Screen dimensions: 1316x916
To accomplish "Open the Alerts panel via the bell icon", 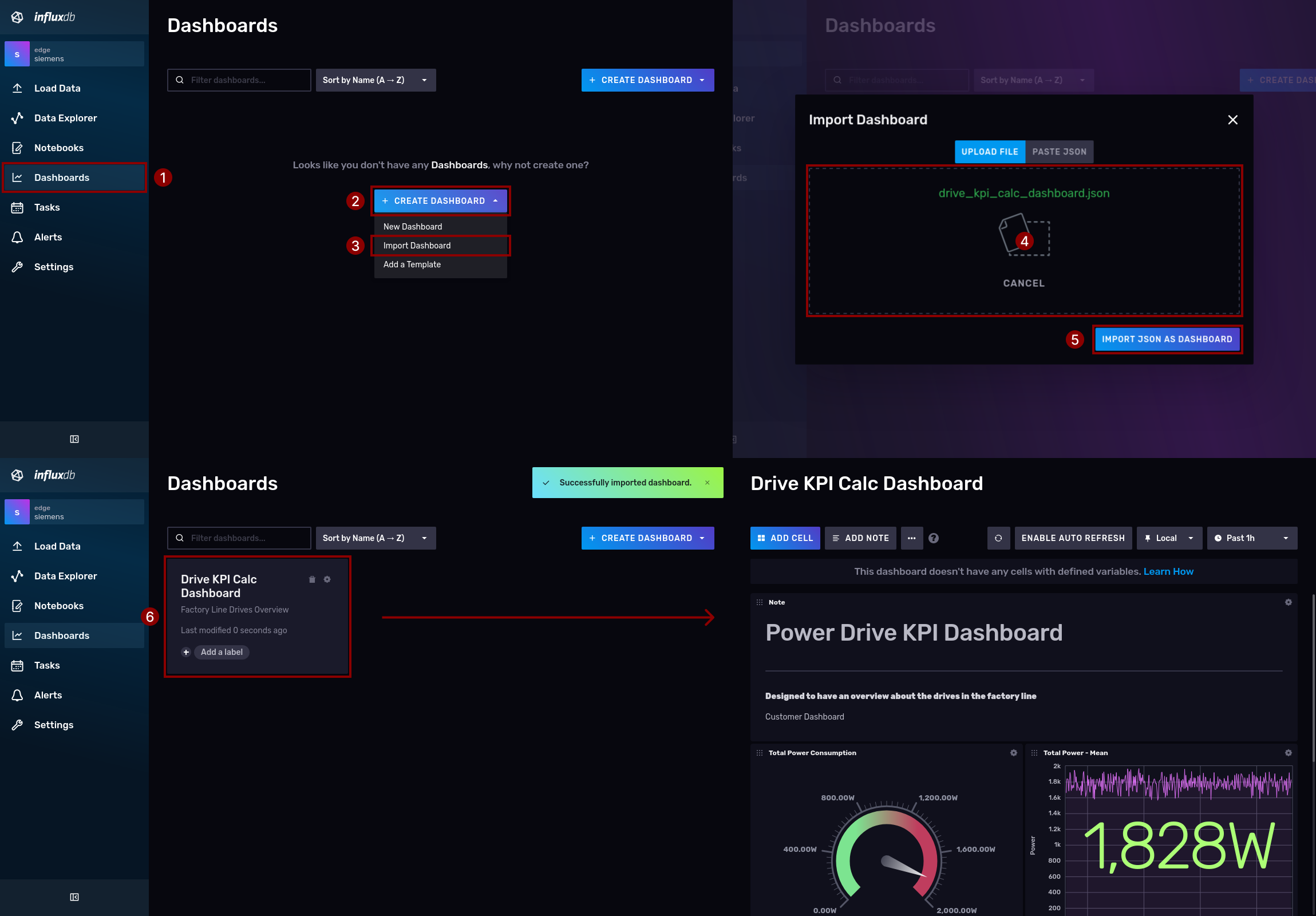I will click(17, 237).
